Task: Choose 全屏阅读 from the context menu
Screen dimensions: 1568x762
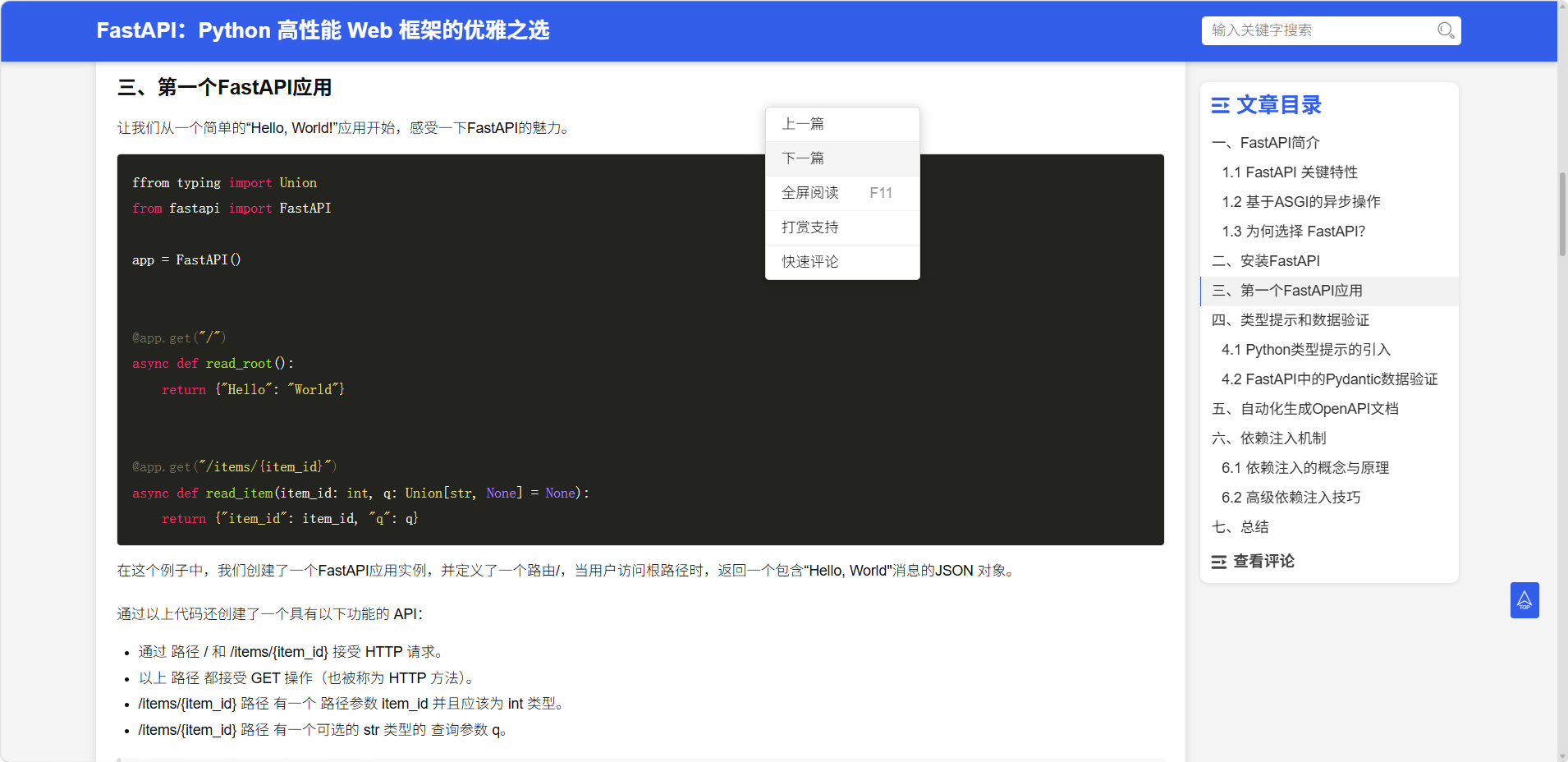Action: (x=842, y=193)
